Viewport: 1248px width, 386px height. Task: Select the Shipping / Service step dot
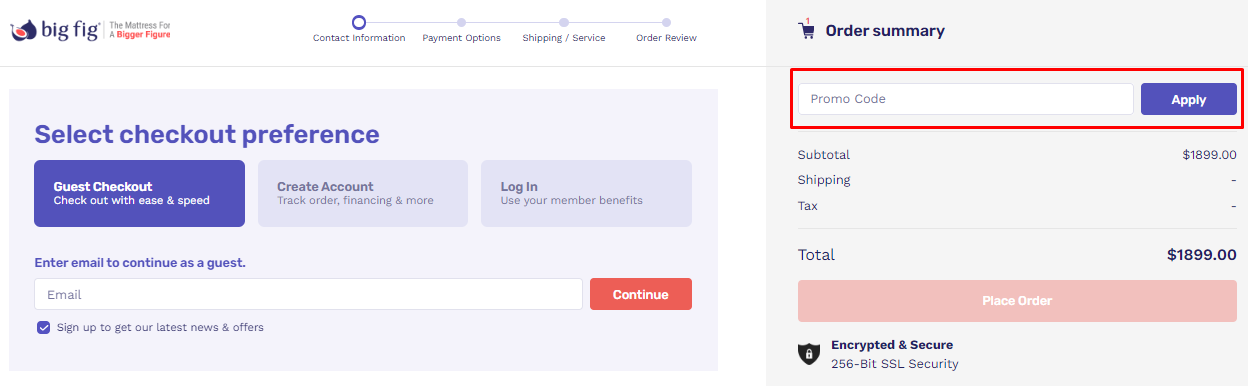tap(564, 22)
